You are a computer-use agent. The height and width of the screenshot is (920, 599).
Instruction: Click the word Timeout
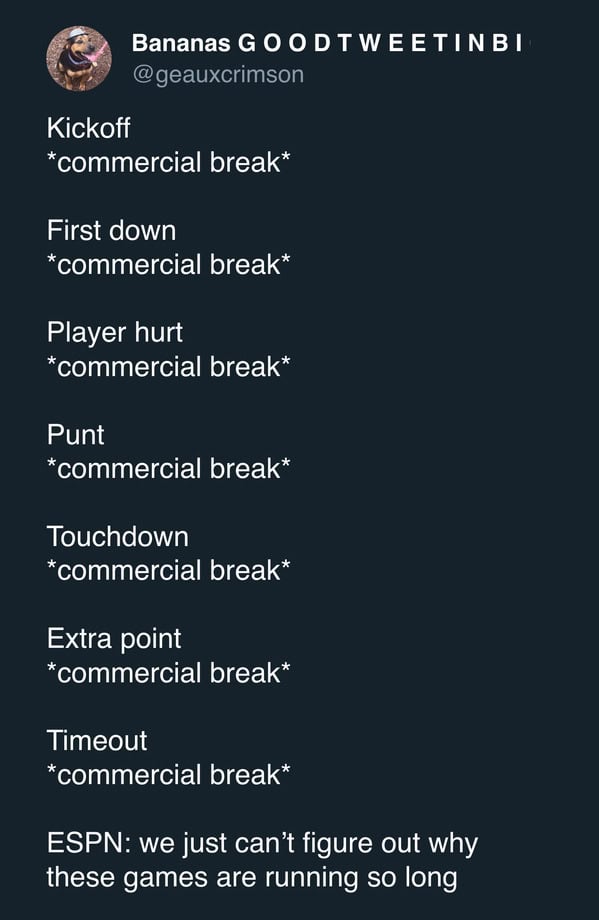point(97,740)
